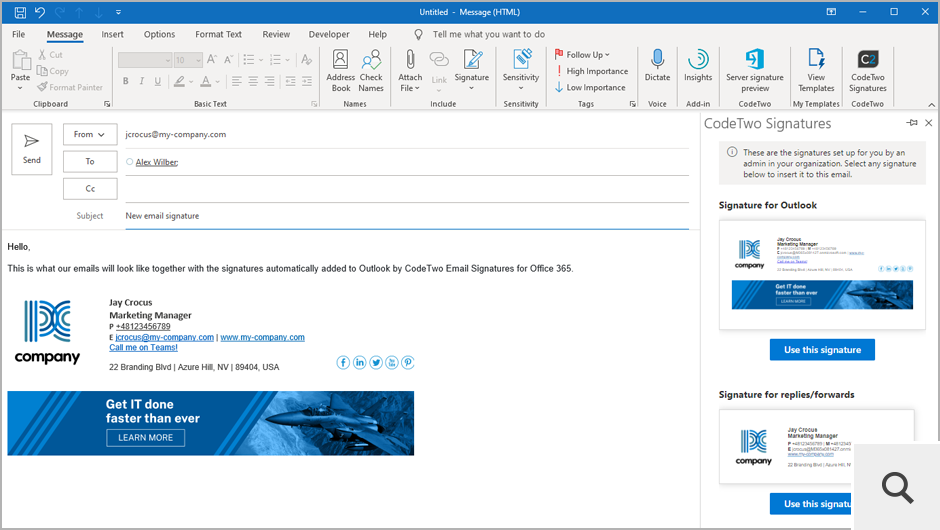Switch to the Options tab
Image resolution: width=940 pixels, height=530 pixels.
[x=159, y=34]
